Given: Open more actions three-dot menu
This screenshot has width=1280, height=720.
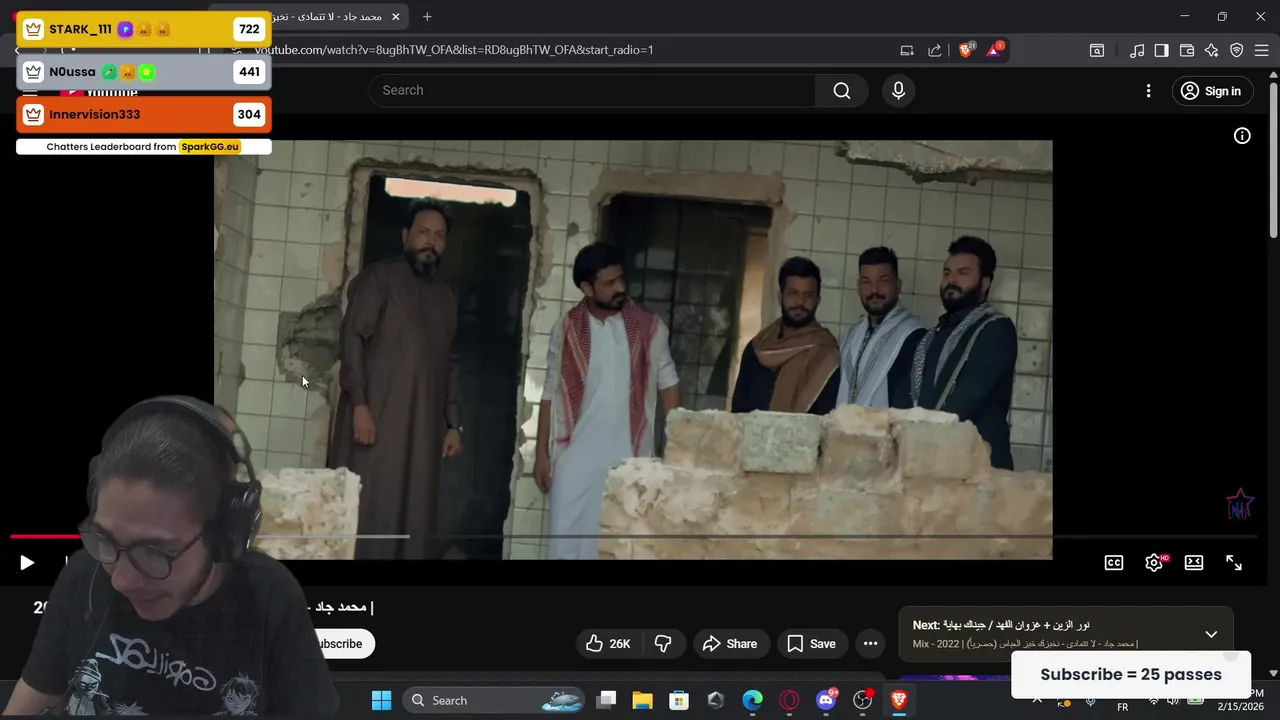Looking at the screenshot, I should click(x=871, y=644).
